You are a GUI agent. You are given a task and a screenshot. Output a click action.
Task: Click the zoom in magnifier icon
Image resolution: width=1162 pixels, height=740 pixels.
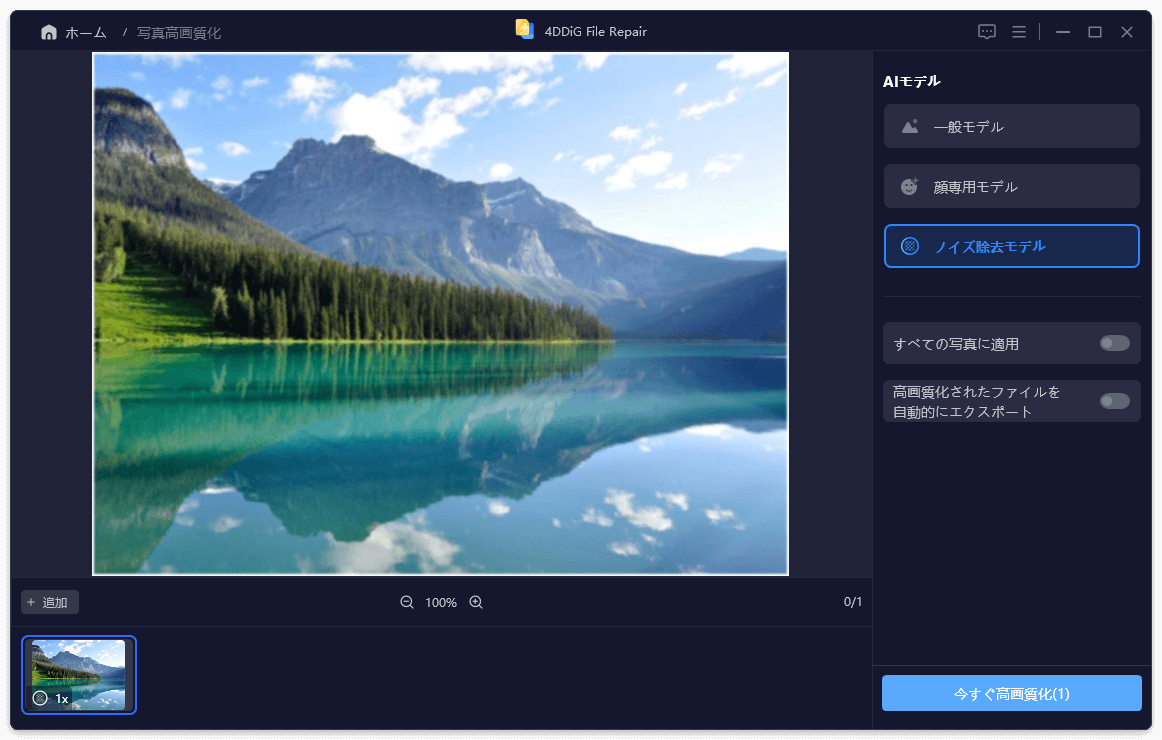[x=476, y=602]
